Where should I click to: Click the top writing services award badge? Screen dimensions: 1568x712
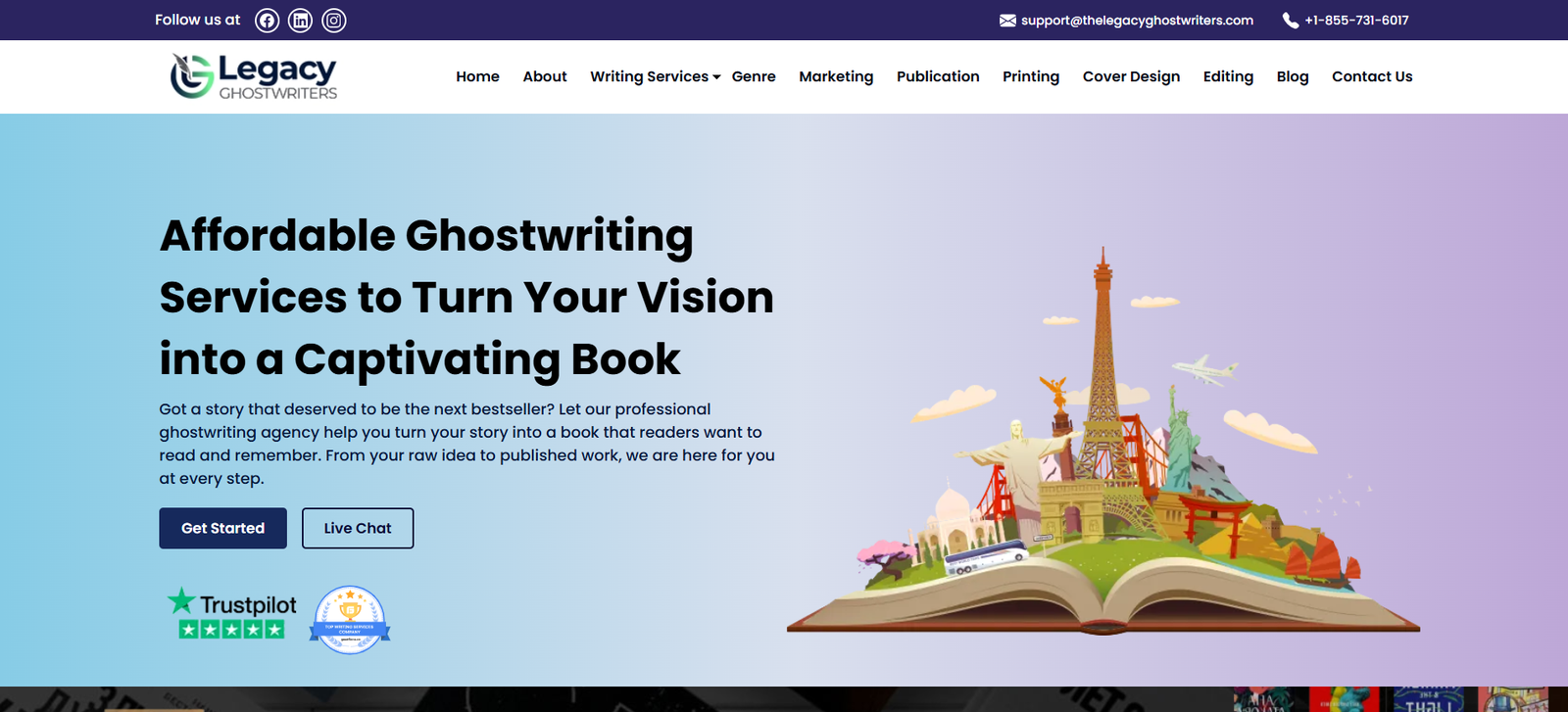[x=350, y=620]
